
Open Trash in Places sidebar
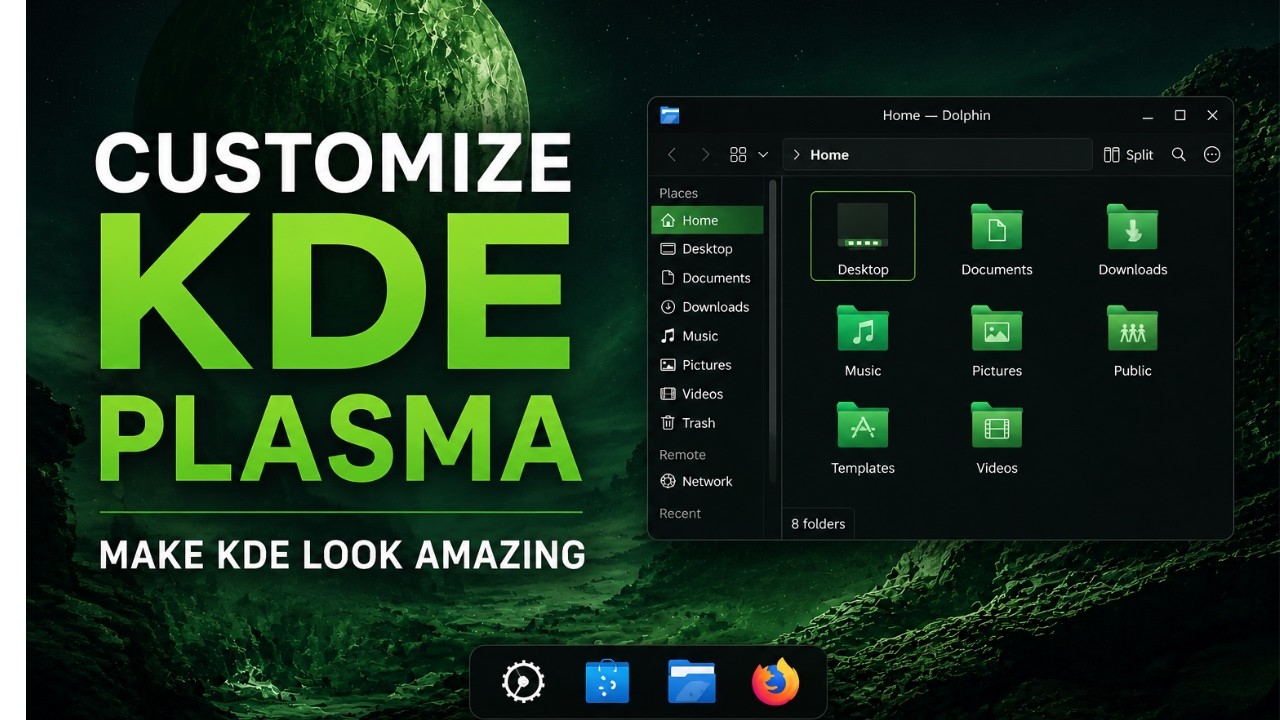point(707,423)
